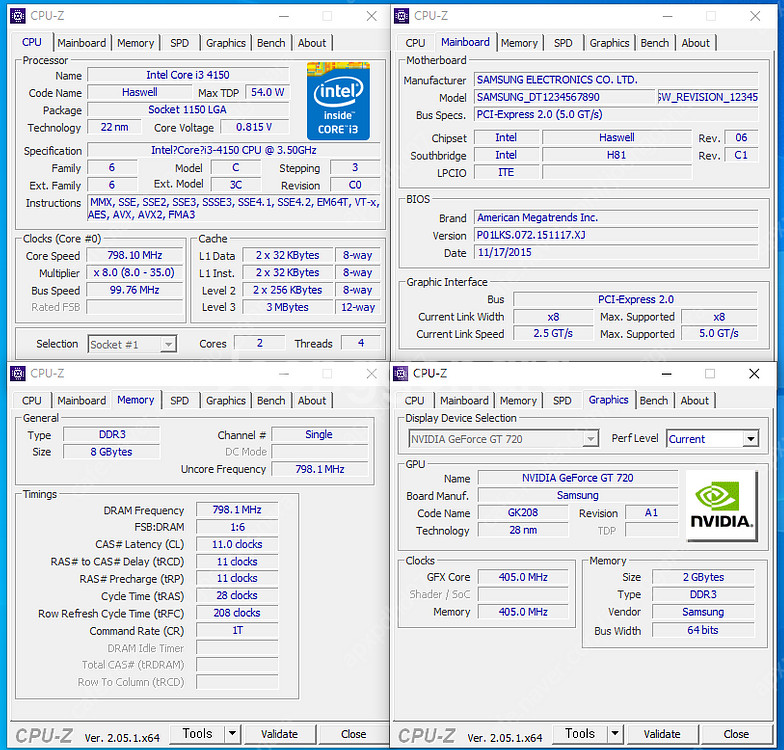Click the GFX Core clock value '405.0 MHz'
Image resolution: width=784 pixels, height=750 pixels.
click(x=523, y=578)
